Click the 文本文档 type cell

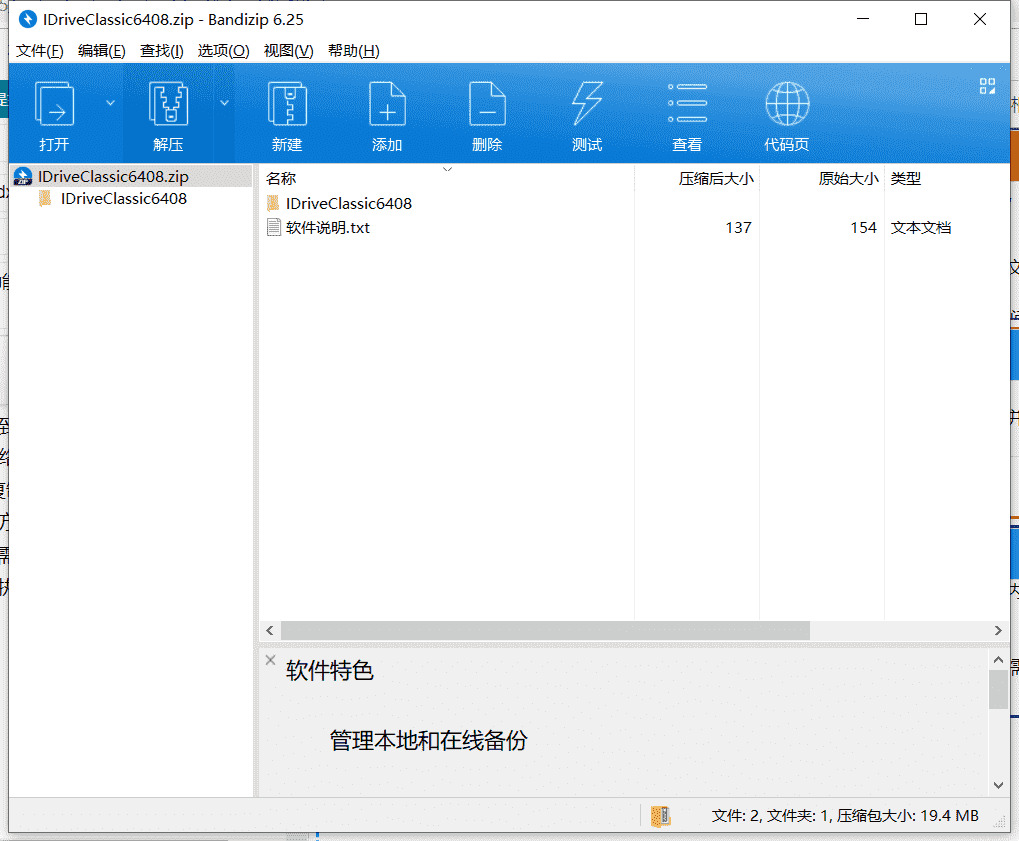(x=921, y=227)
